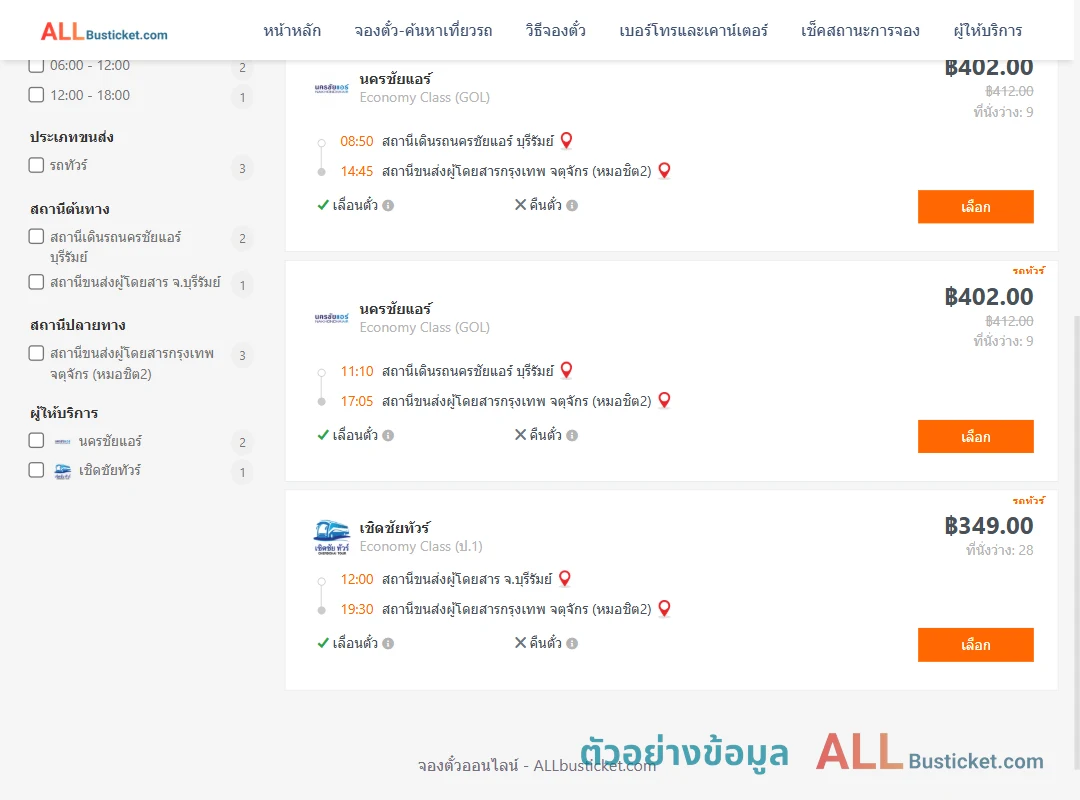The width and height of the screenshot is (1080, 800).
Task: Click the 08:50 departure time text
Action: pos(357,141)
